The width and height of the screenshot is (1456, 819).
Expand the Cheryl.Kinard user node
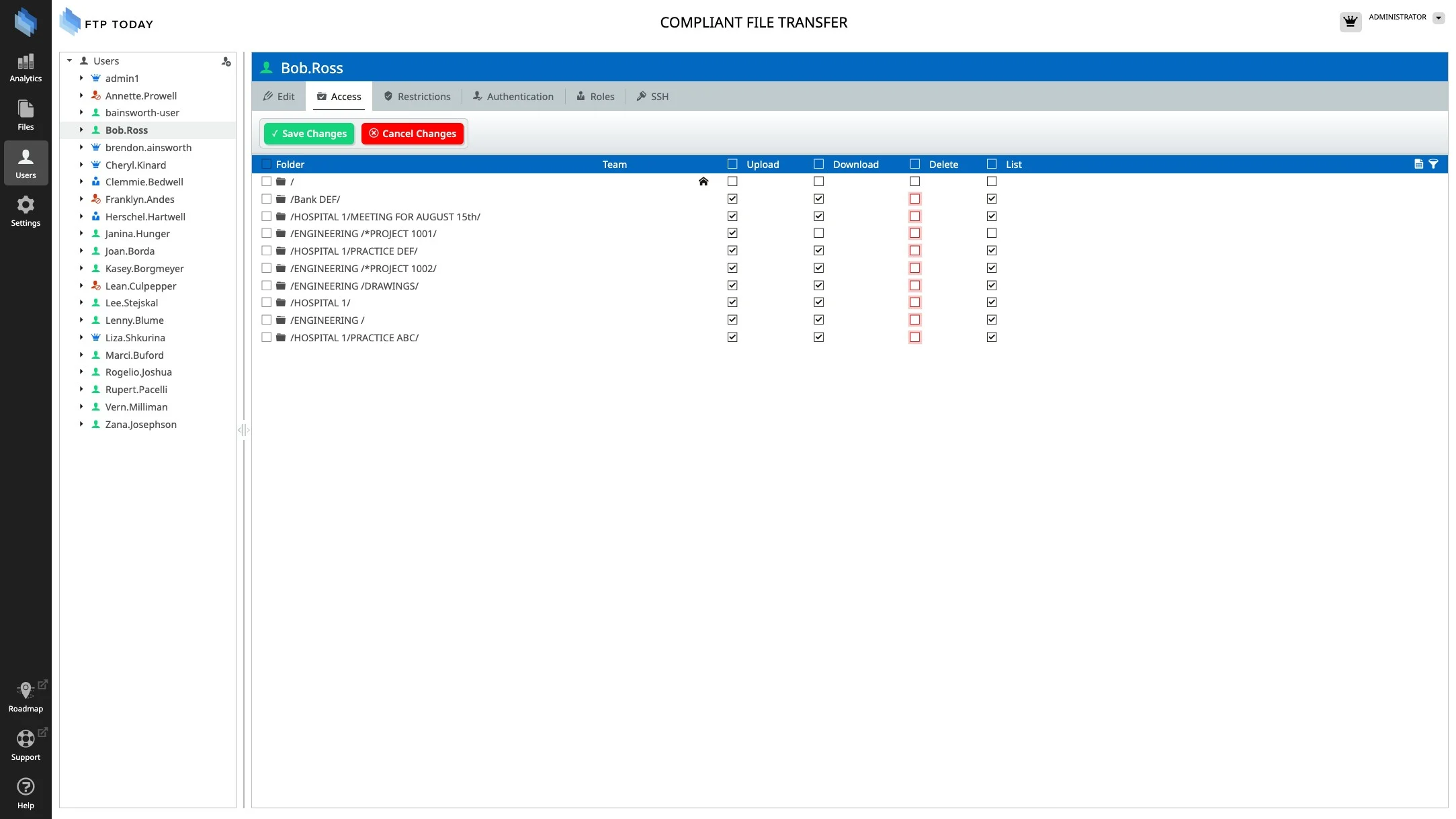(81, 165)
